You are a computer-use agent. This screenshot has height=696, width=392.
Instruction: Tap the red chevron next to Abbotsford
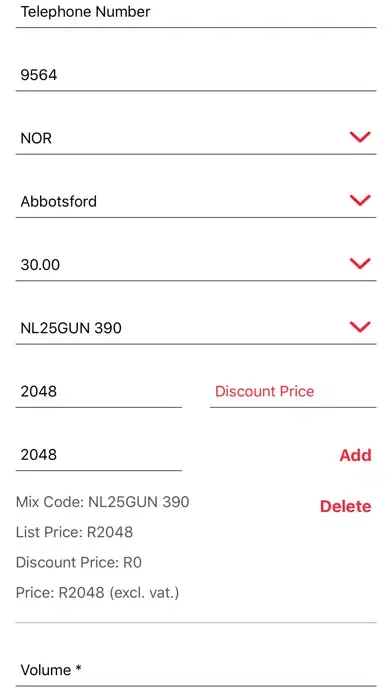click(x=360, y=201)
